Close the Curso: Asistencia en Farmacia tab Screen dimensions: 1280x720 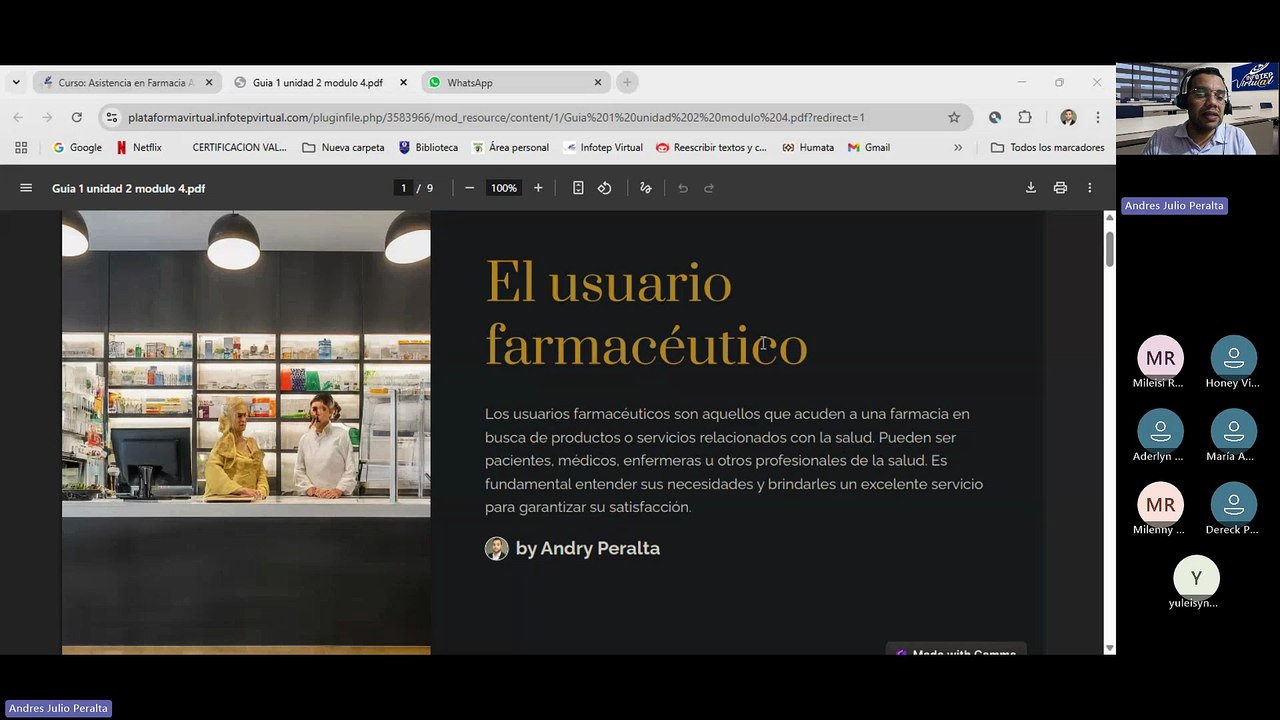[209, 83]
